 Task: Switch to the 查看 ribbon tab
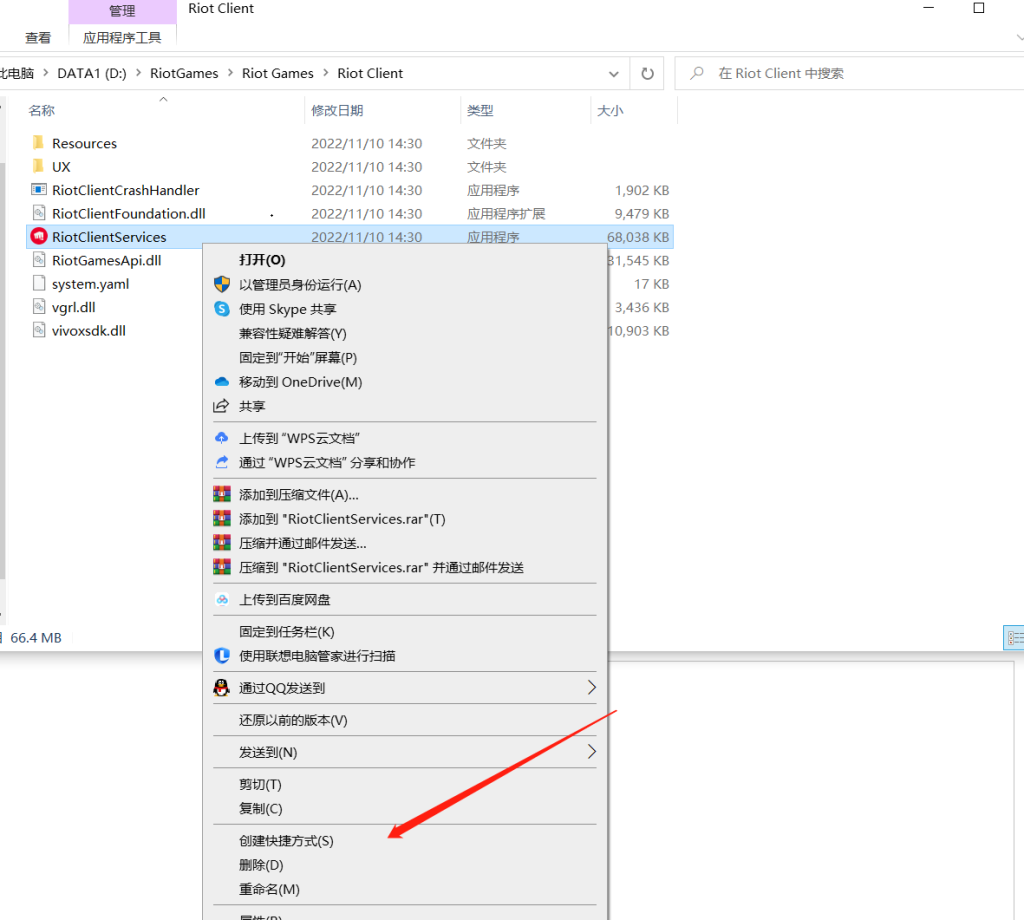(x=38, y=38)
